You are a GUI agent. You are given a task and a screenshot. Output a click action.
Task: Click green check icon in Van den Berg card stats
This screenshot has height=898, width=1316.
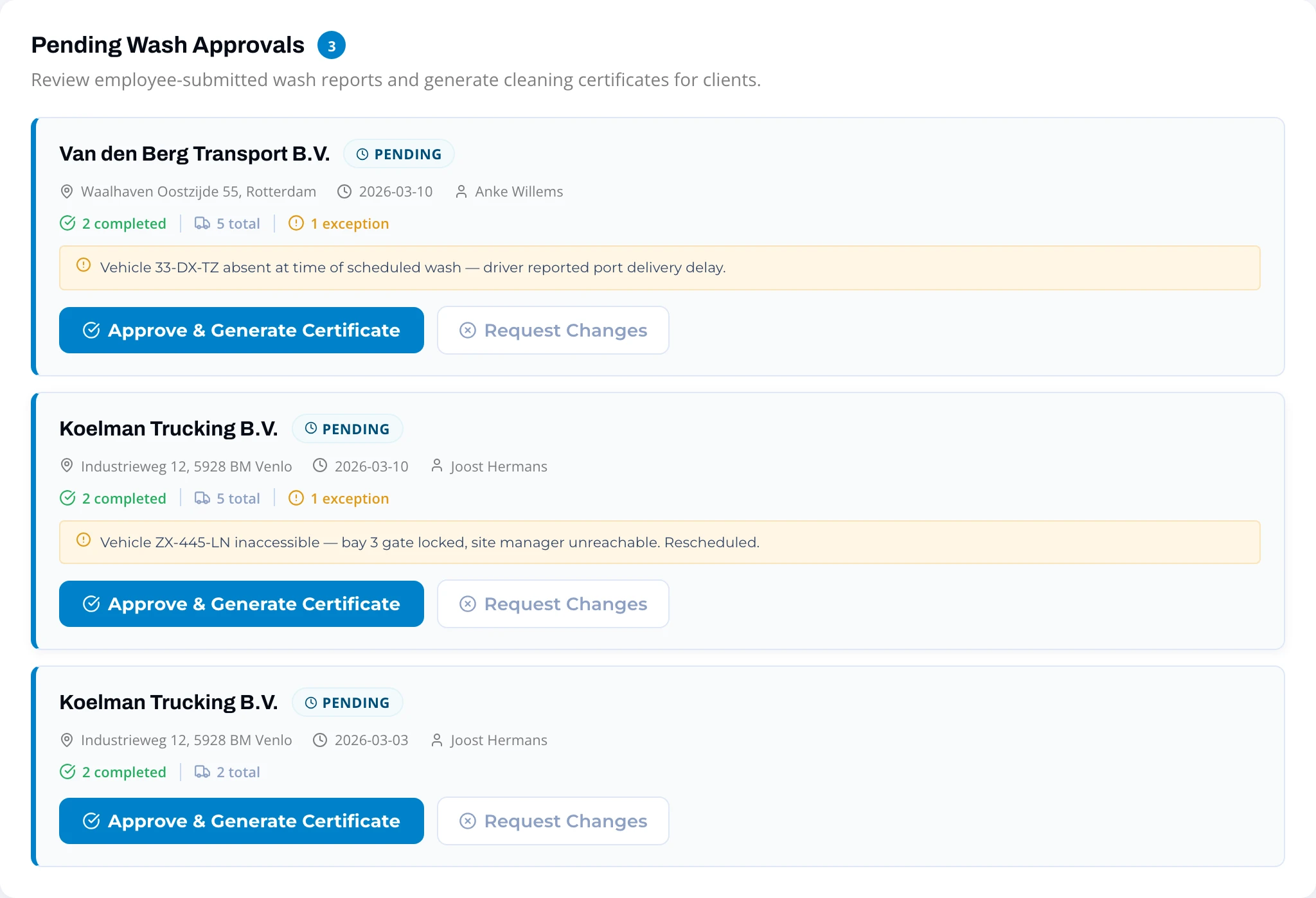click(x=67, y=224)
